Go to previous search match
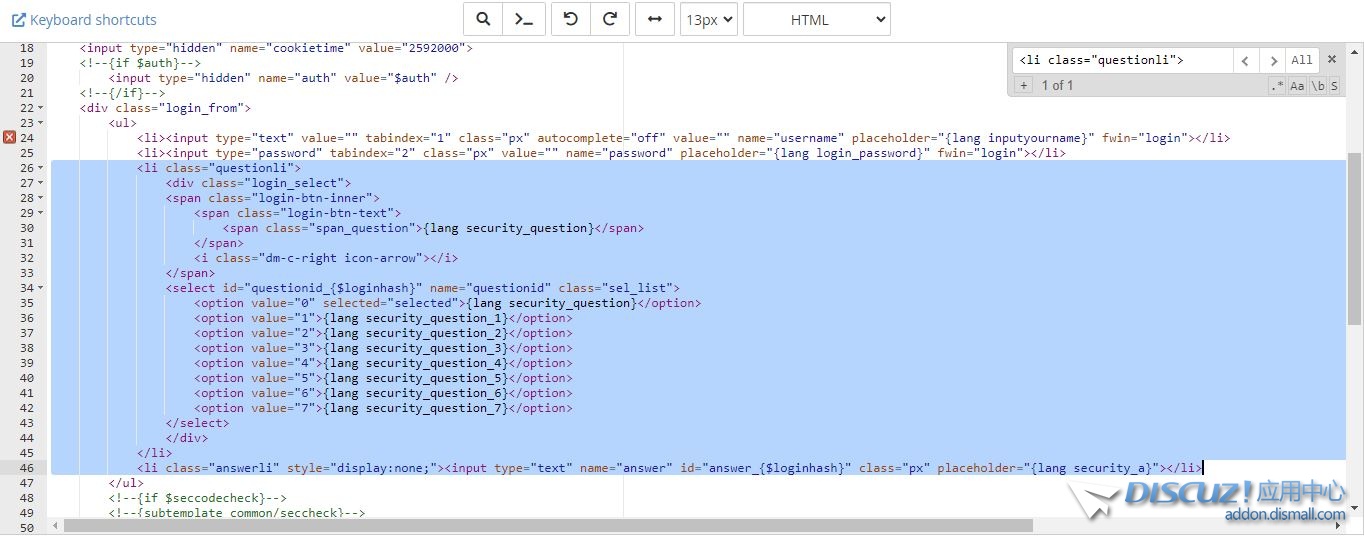 click(x=1245, y=60)
